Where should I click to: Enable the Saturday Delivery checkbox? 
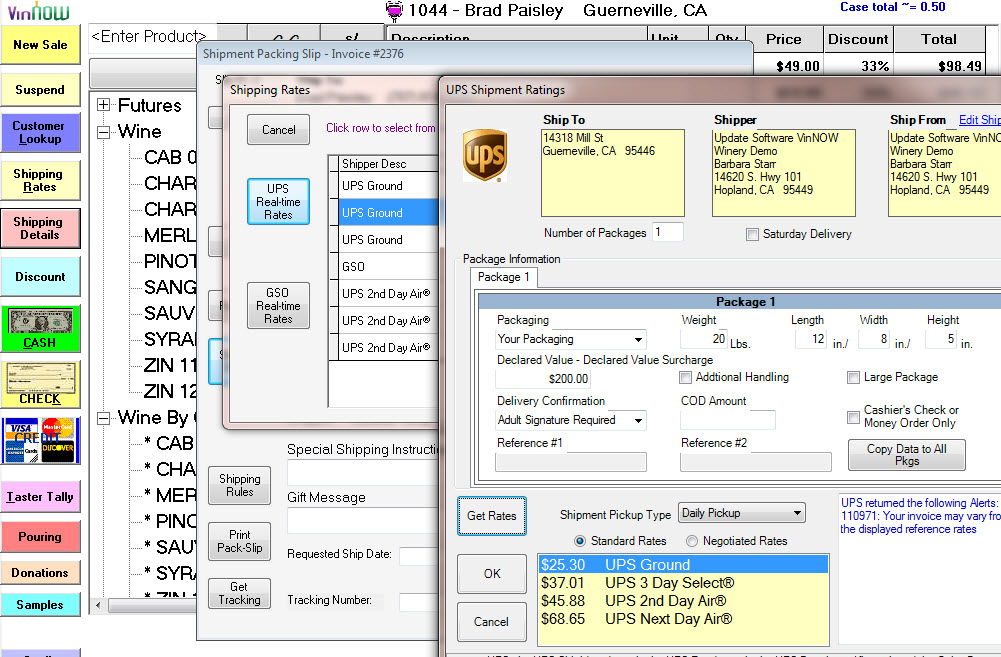click(752, 234)
